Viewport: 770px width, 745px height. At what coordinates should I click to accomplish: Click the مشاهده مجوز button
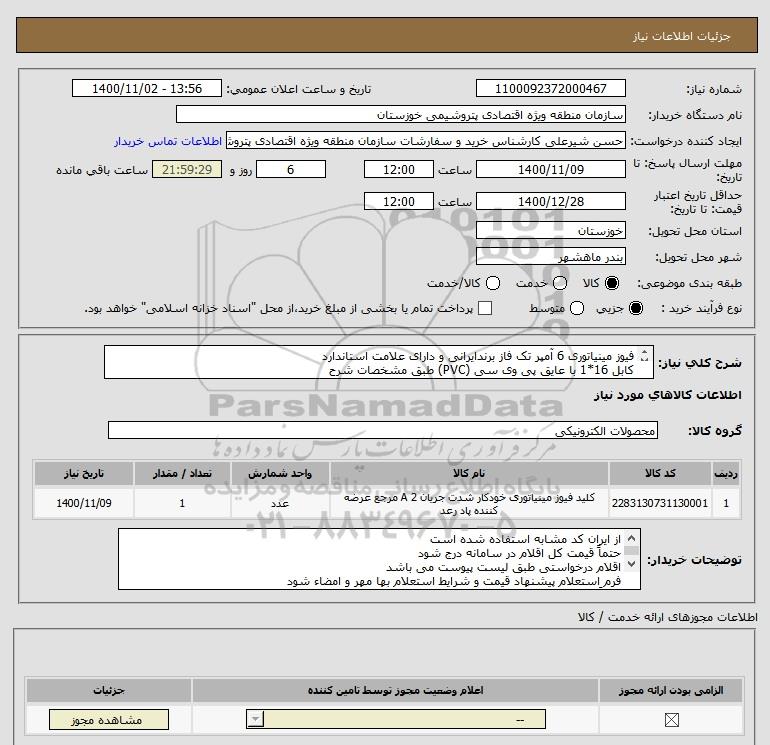tap(109, 720)
